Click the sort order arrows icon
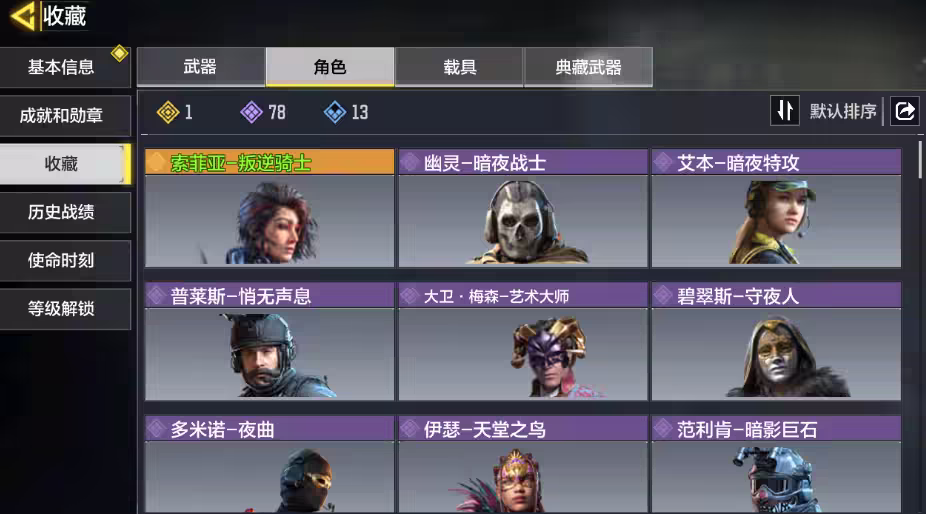 point(785,110)
